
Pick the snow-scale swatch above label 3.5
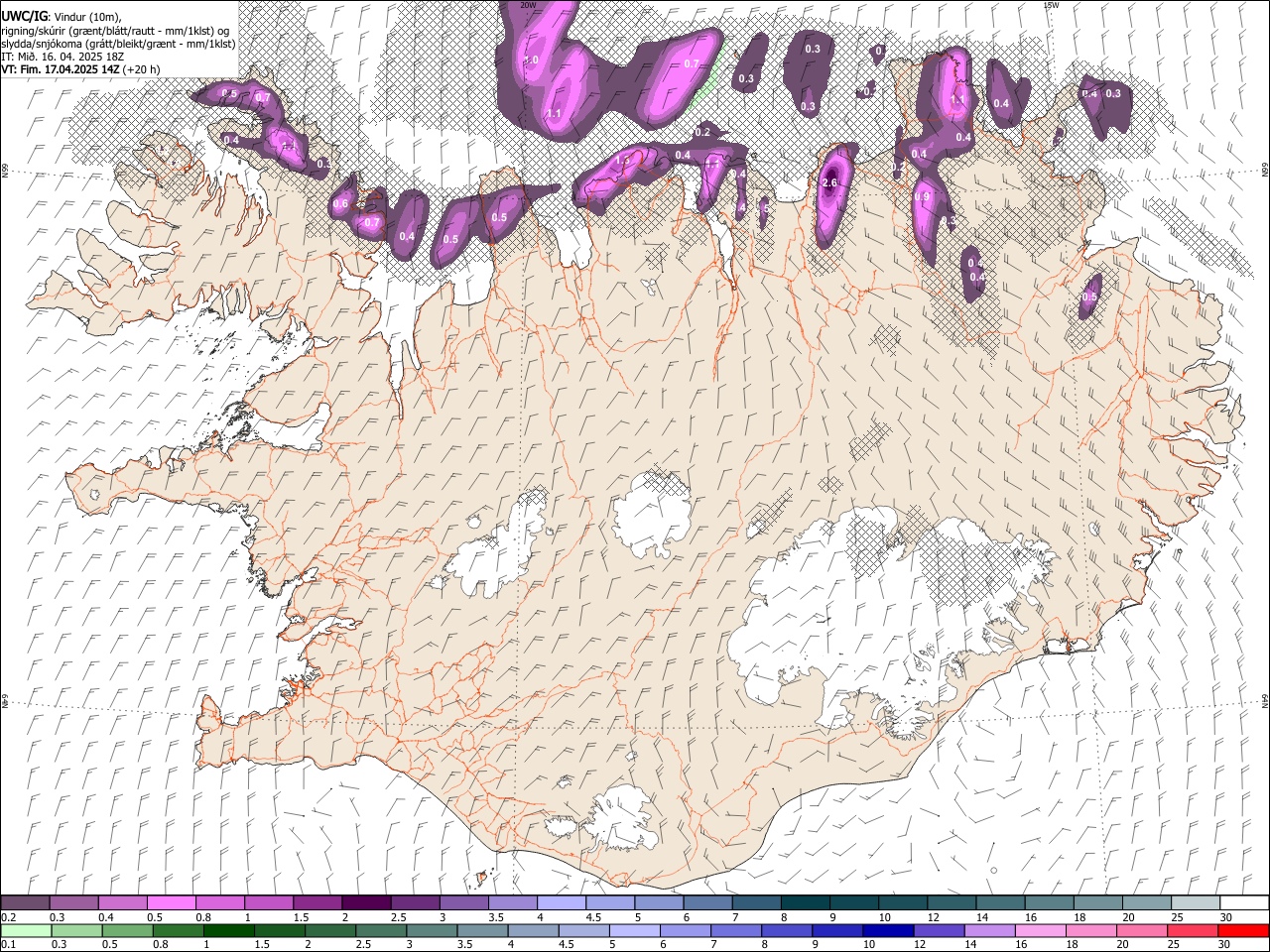[x=513, y=902]
